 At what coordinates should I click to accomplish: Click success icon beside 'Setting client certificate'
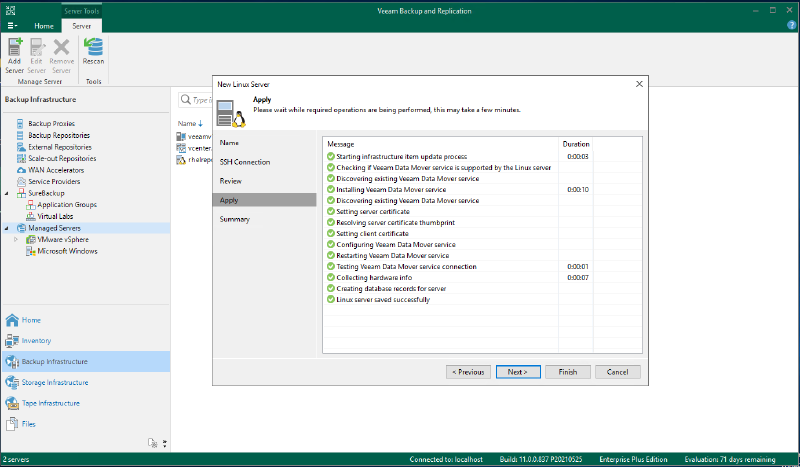coord(331,233)
